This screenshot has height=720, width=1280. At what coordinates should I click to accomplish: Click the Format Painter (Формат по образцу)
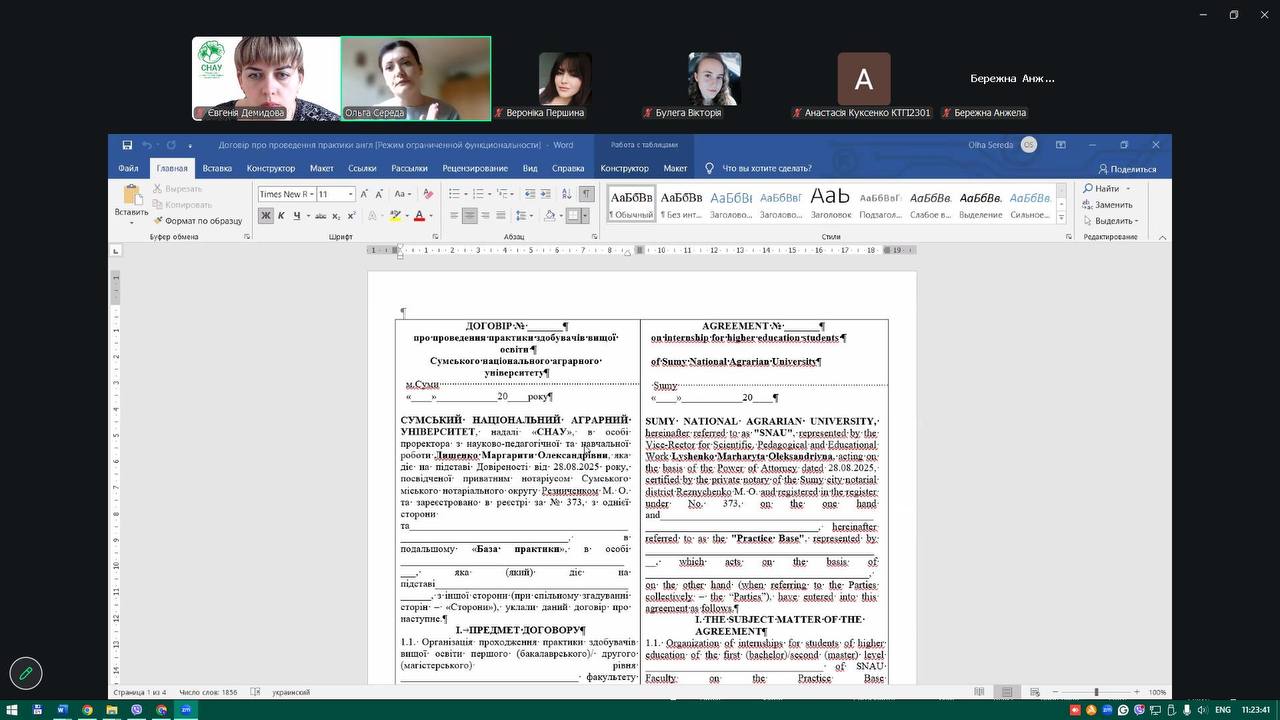197,221
